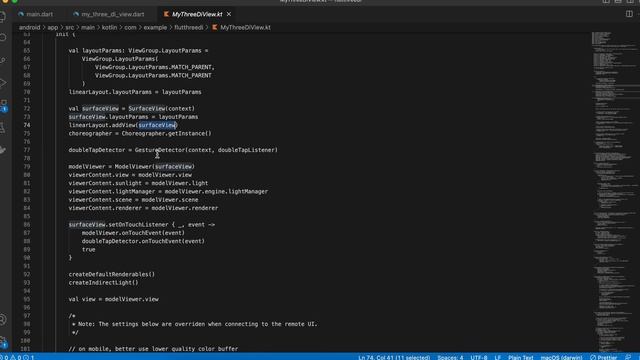
Task: Click 'linearLayout.layoutParams' on line 70
Action: [110, 92]
